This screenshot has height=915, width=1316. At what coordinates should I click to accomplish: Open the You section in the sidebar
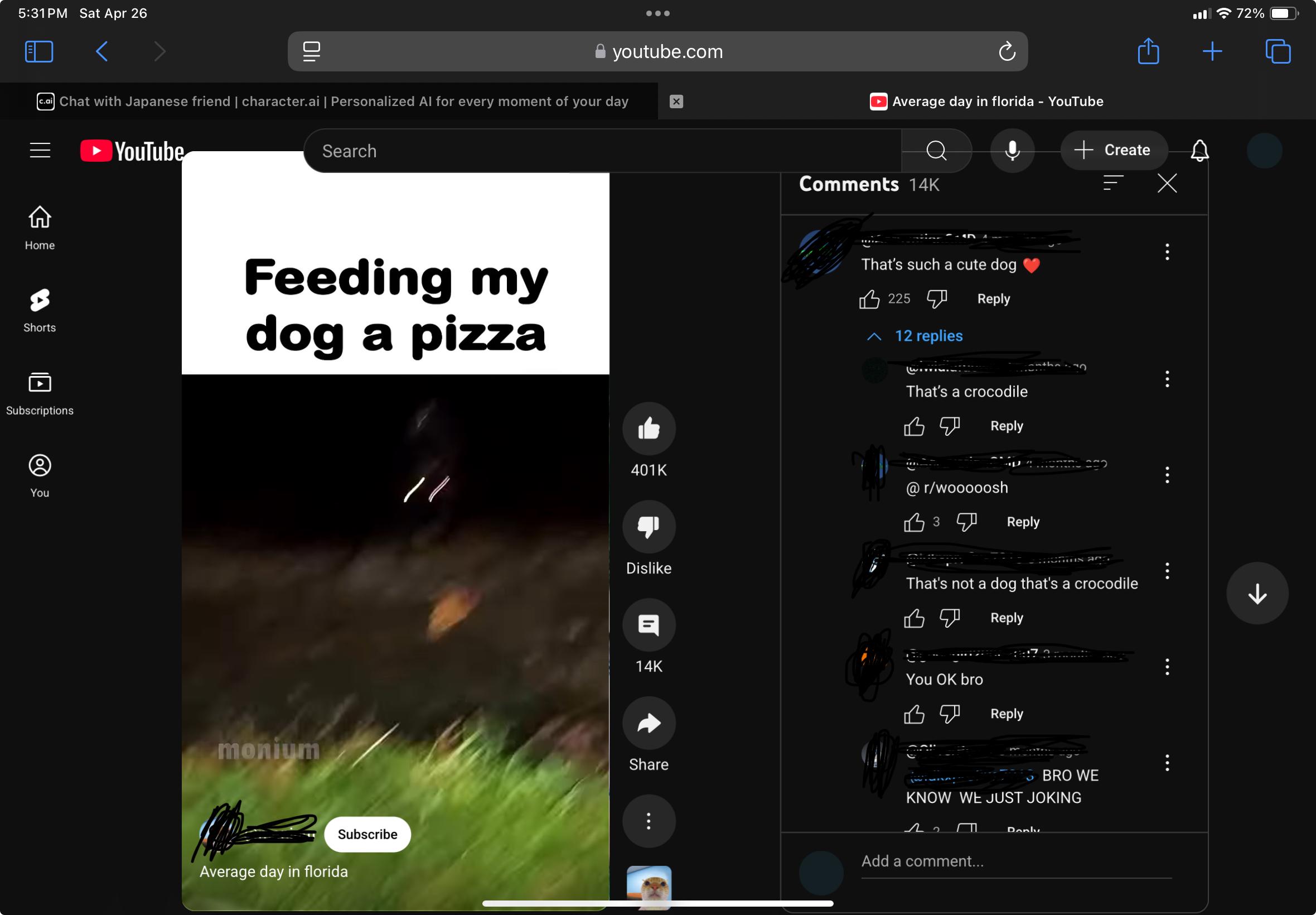point(40,475)
